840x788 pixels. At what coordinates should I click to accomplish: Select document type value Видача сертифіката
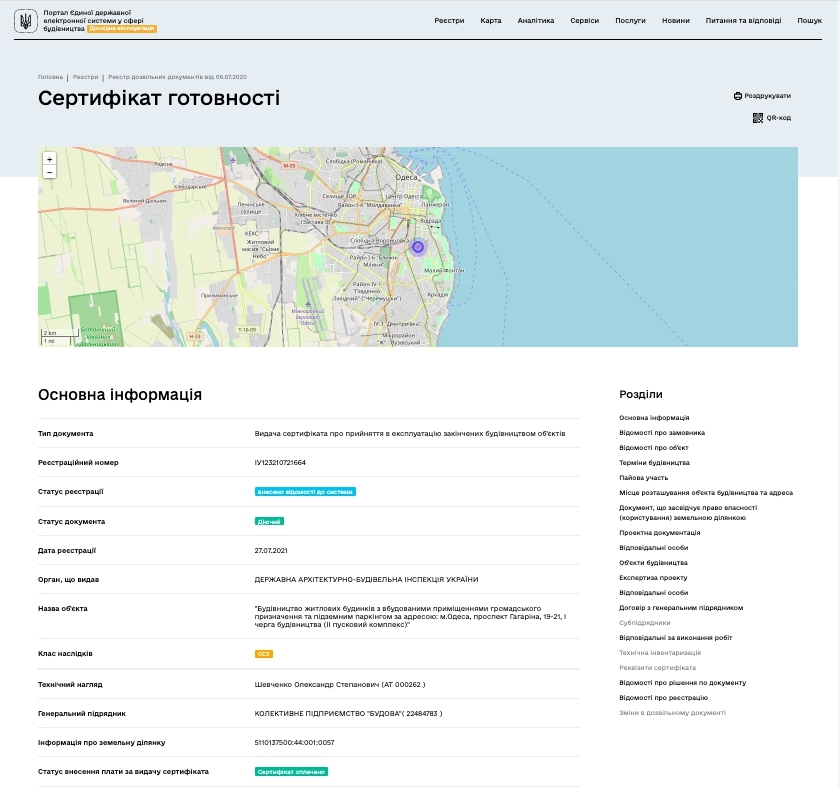[410, 434]
